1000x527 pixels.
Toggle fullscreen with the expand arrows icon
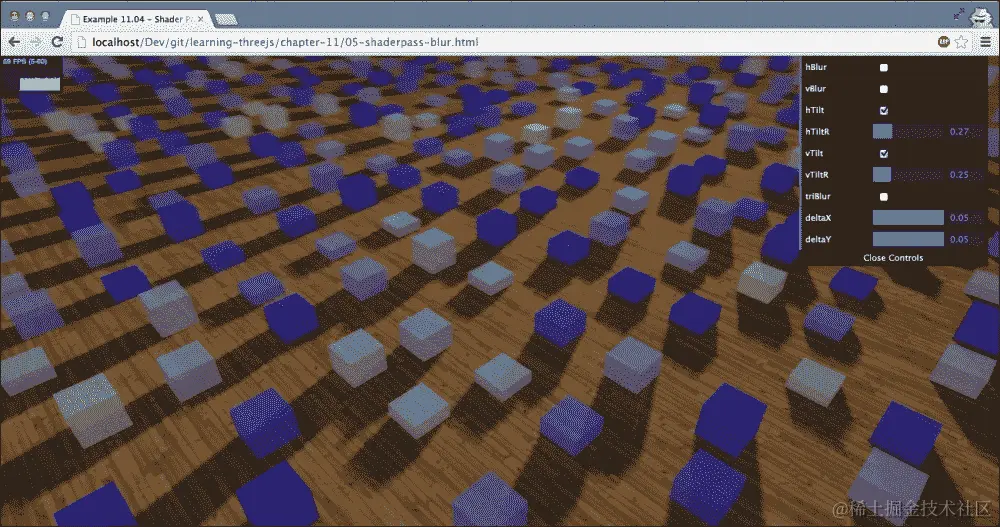pyautogui.click(x=959, y=14)
